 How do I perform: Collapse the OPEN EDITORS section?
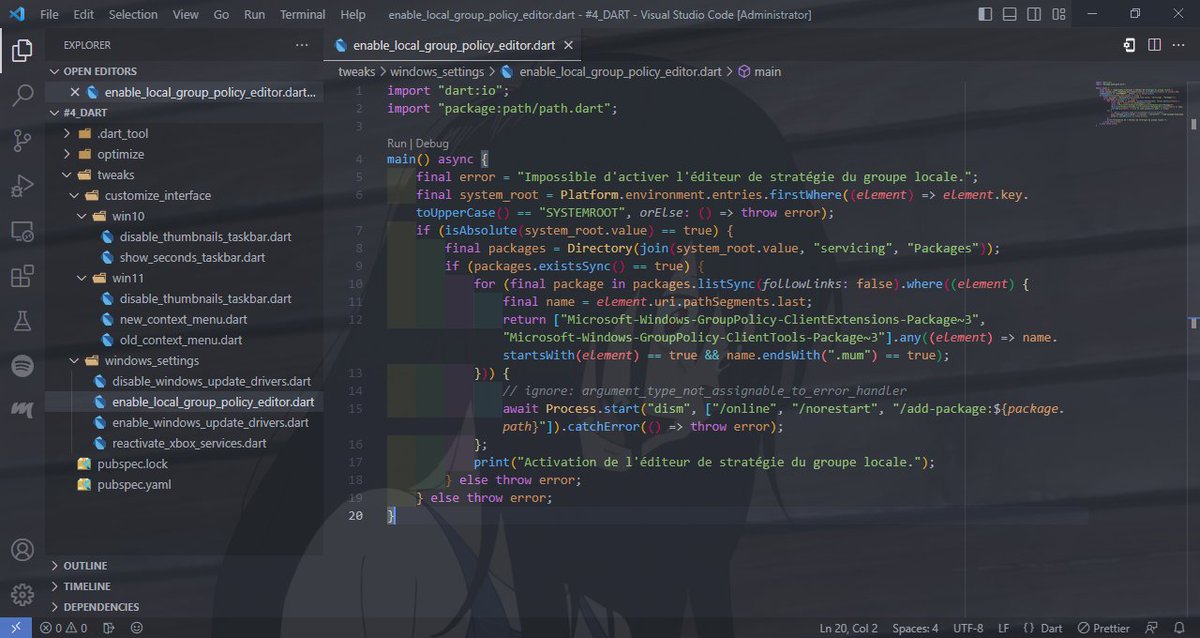coord(184,71)
